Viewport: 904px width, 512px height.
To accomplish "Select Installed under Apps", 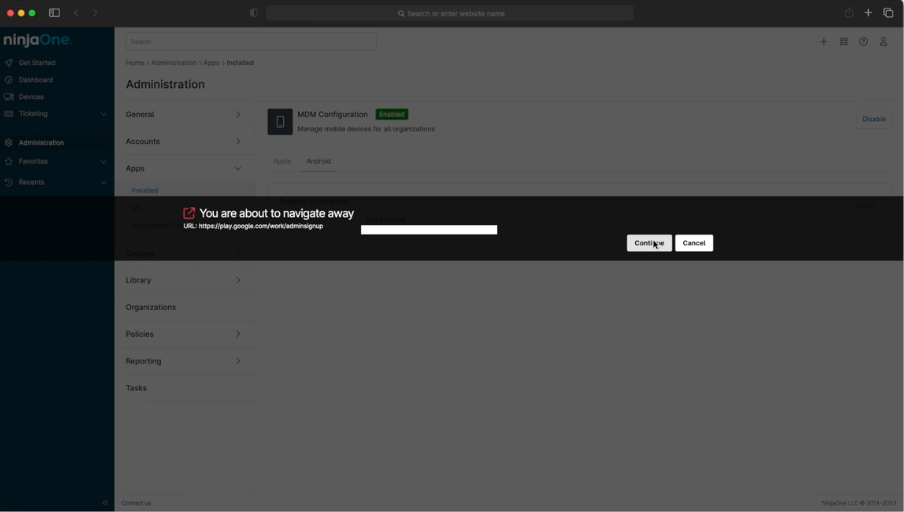I will click(145, 190).
